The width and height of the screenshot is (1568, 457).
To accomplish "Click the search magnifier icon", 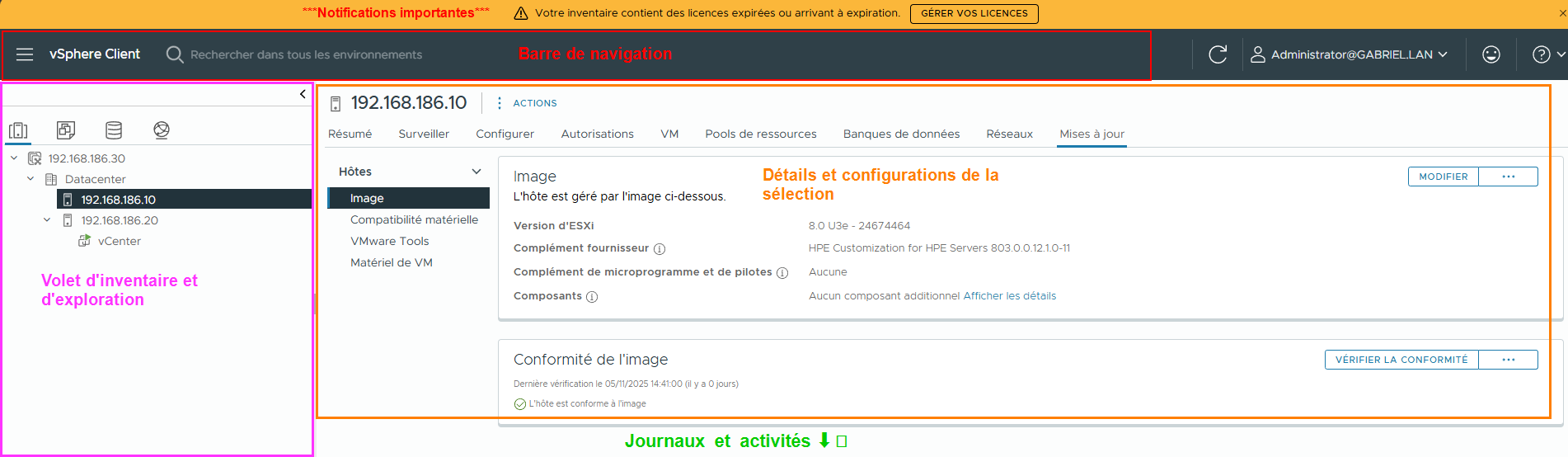I will click(175, 54).
